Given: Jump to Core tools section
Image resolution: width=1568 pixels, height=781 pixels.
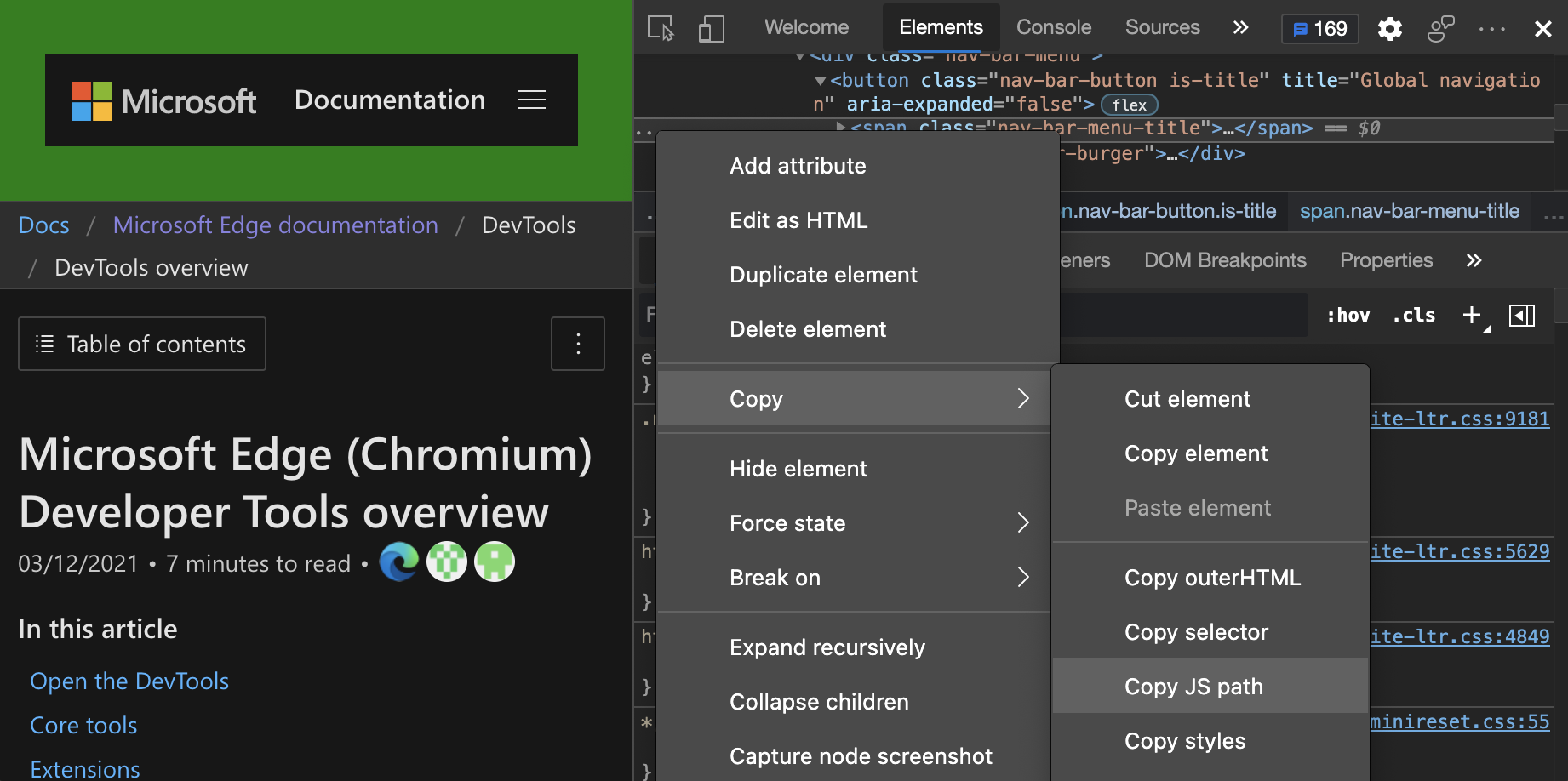Looking at the screenshot, I should (83, 726).
